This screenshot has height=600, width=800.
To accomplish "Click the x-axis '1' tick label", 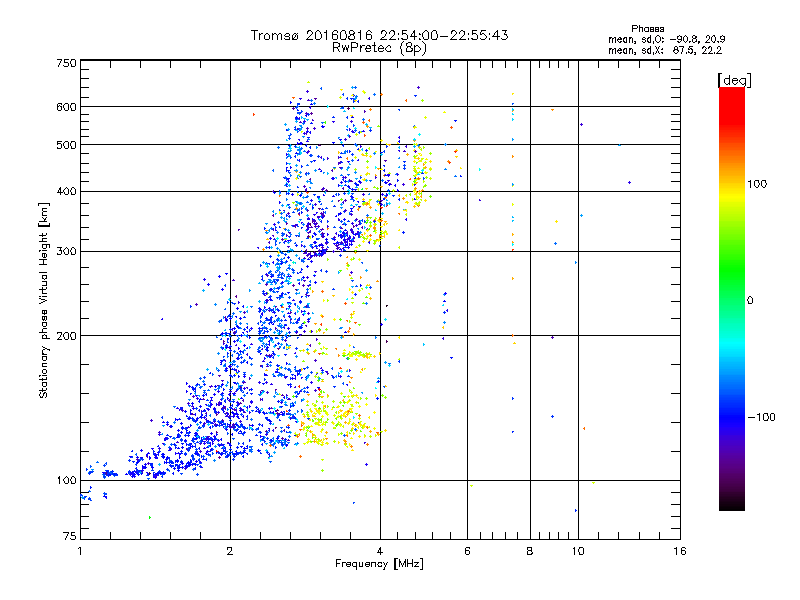I will click(81, 551).
